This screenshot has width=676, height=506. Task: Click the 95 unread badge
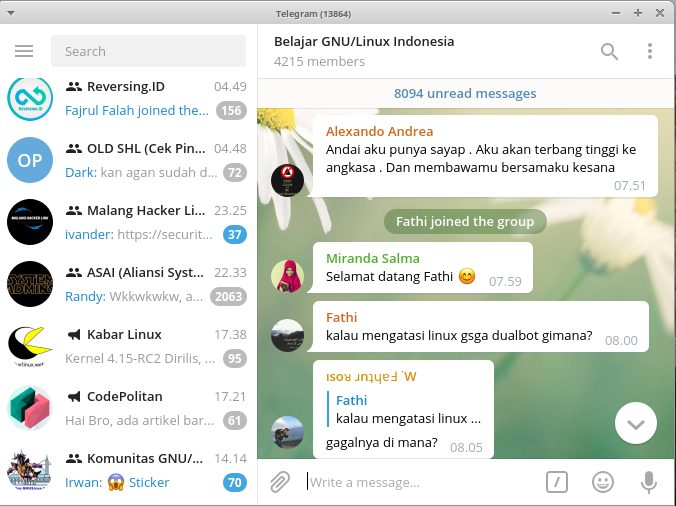point(235,359)
